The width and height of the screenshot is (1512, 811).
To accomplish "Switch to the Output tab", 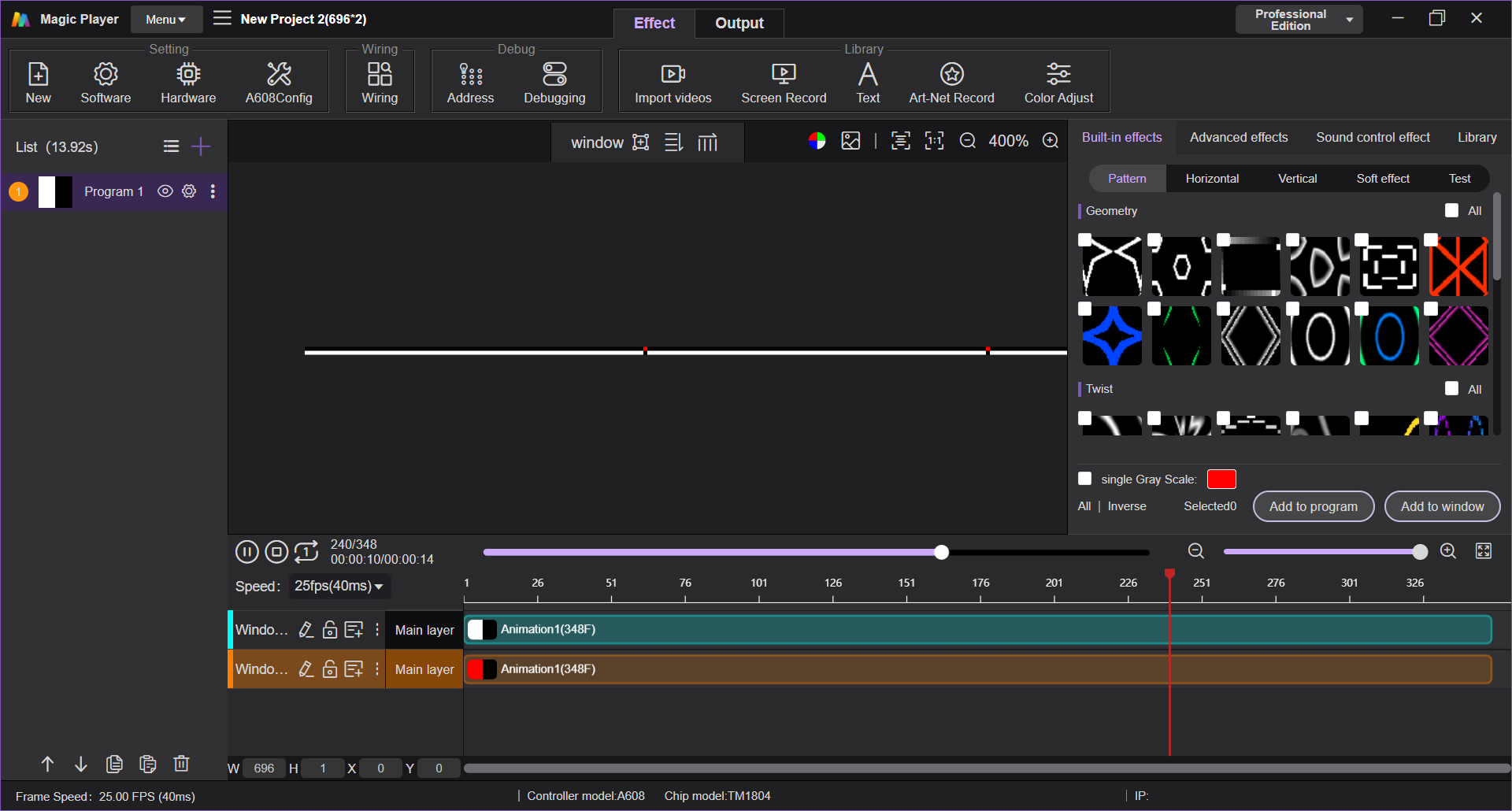I will [739, 23].
